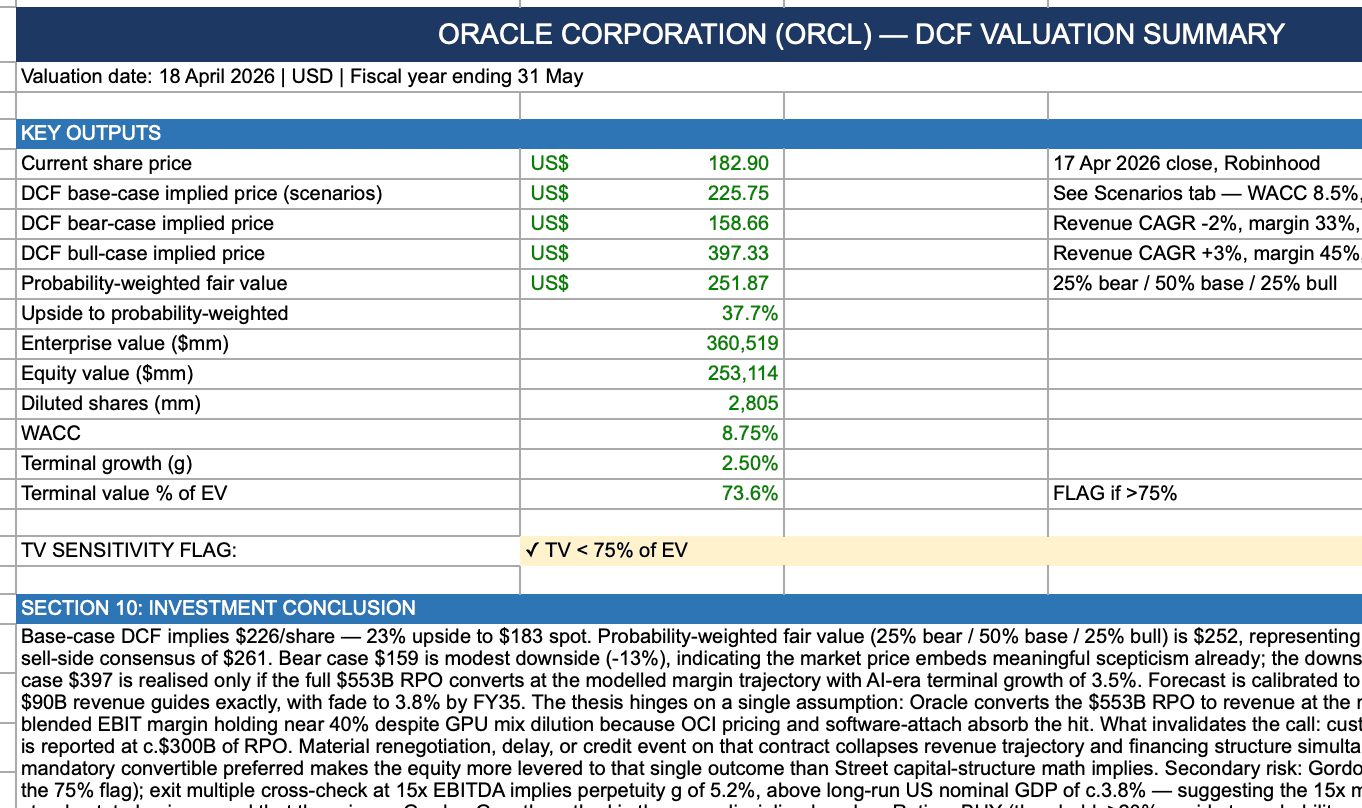Select the 'DCF bull-case implied price' label
Screen dimensions: 1362x808
144,253
